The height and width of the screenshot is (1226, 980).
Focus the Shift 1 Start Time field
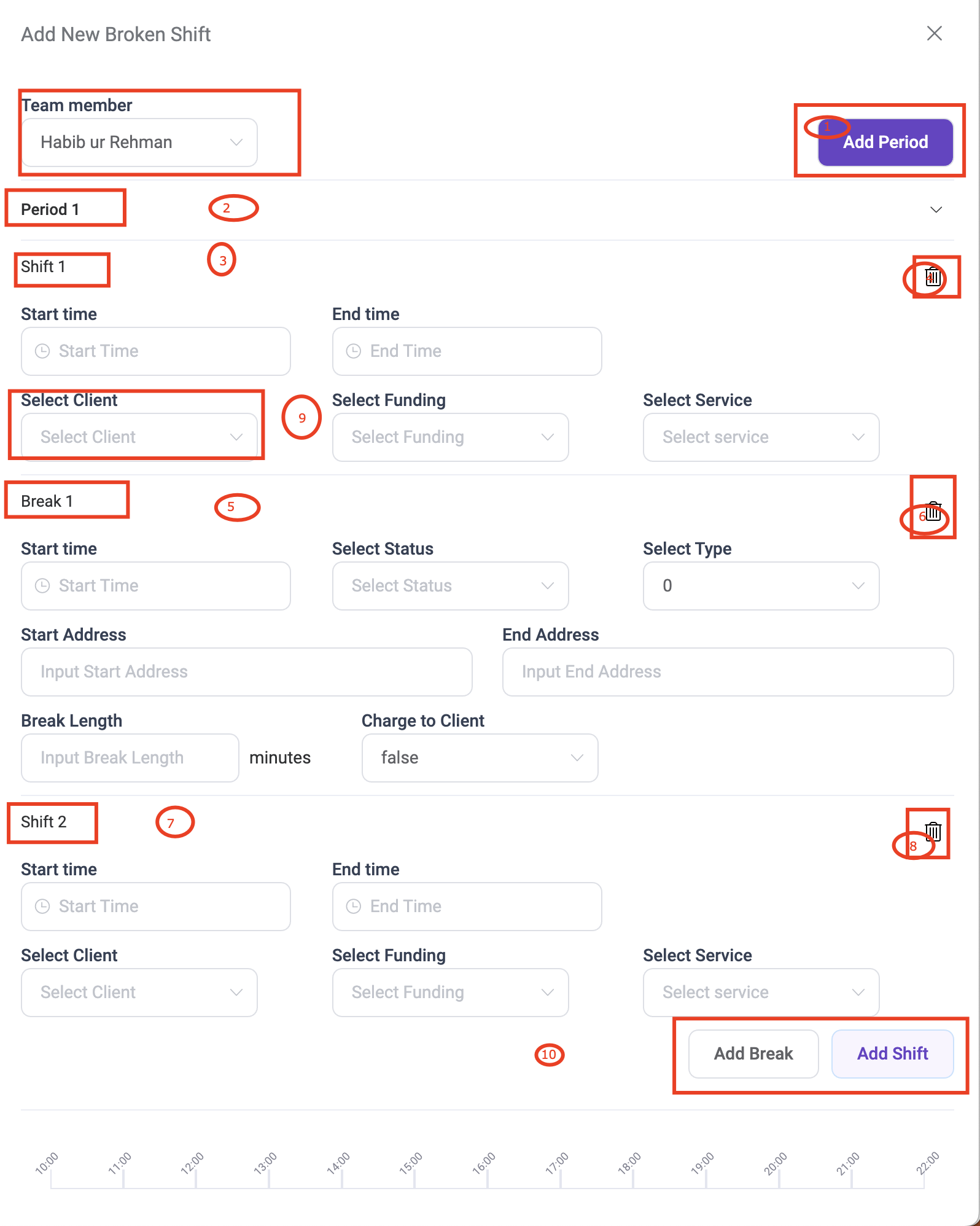[x=156, y=351]
